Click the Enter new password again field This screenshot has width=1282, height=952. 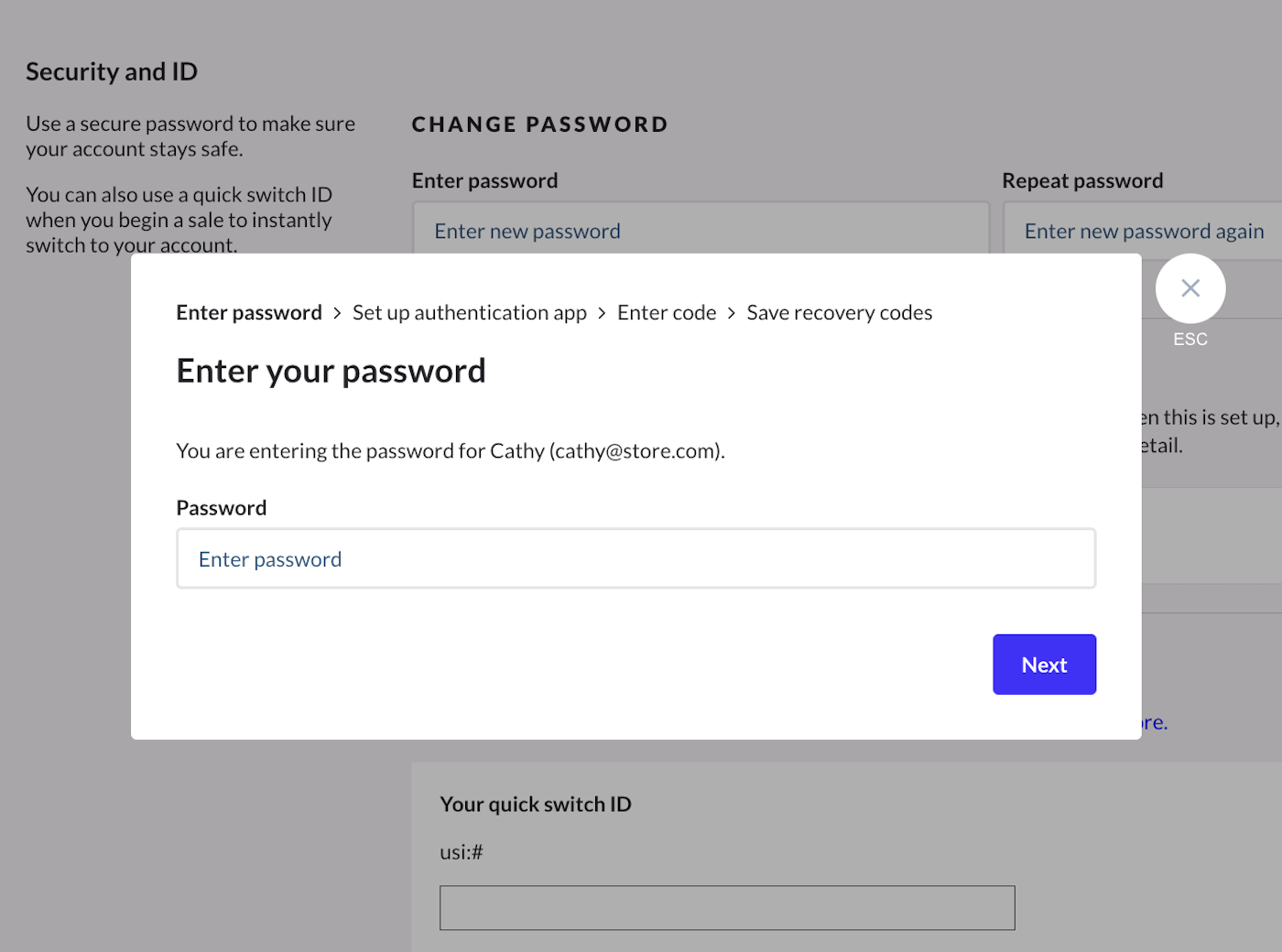[1145, 231]
